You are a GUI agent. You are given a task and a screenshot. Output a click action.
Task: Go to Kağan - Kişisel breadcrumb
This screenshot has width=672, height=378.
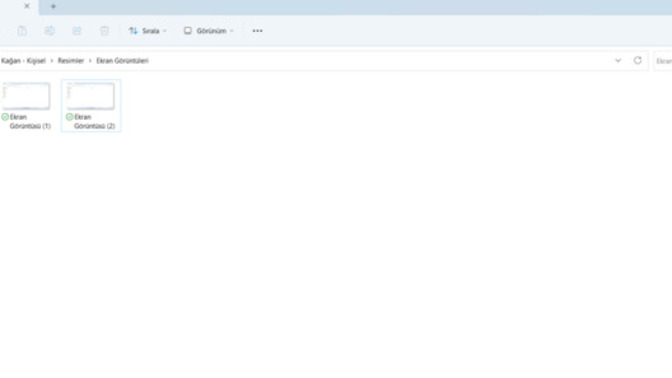click(23, 61)
